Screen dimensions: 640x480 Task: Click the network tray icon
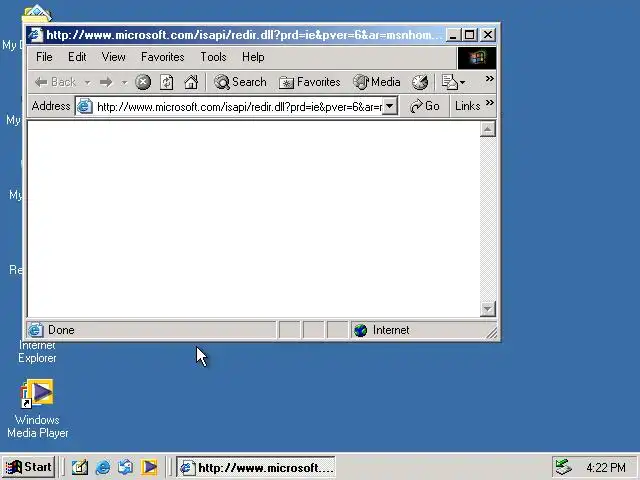(x=564, y=467)
